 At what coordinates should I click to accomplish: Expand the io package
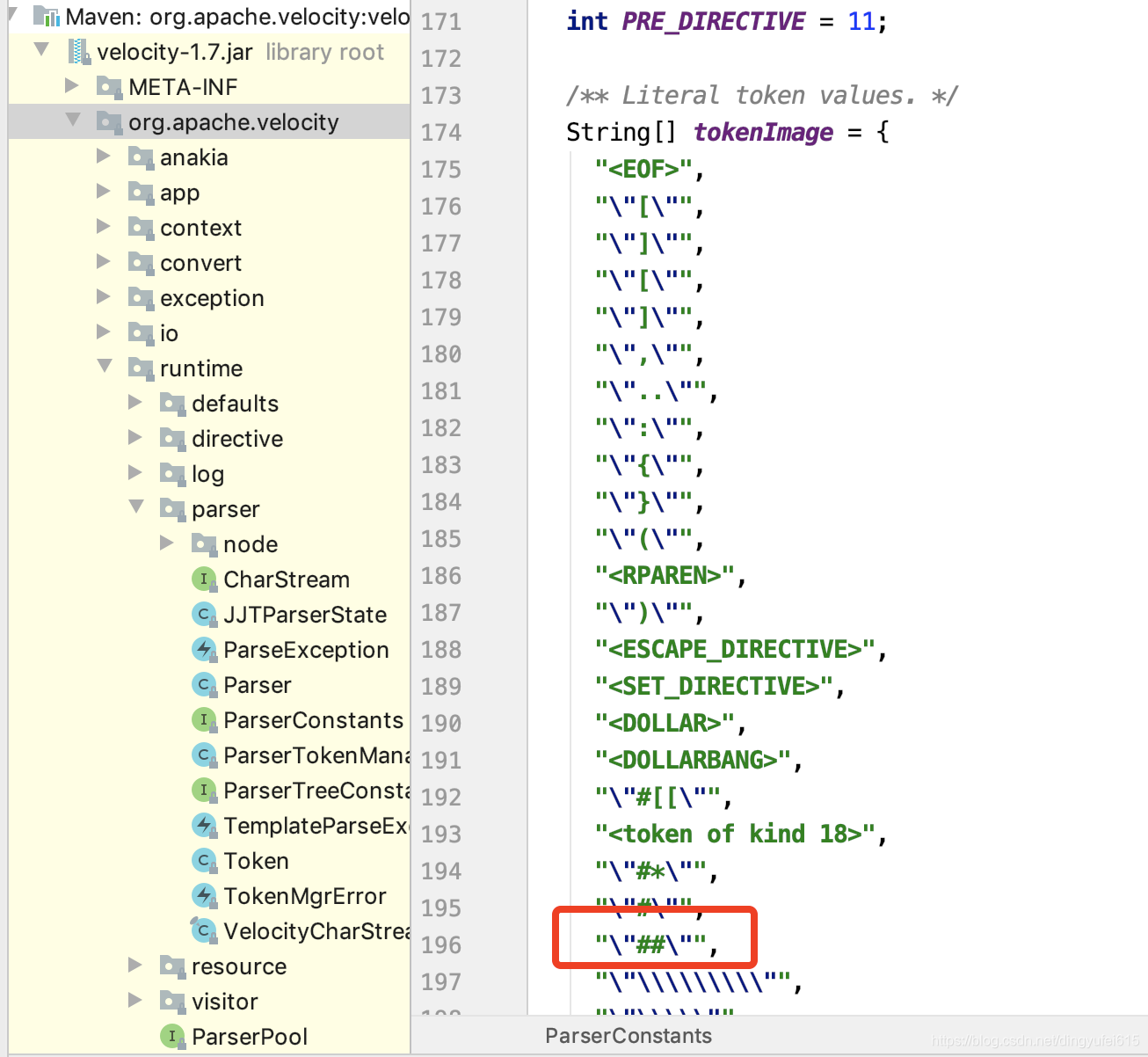click(104, 332)
